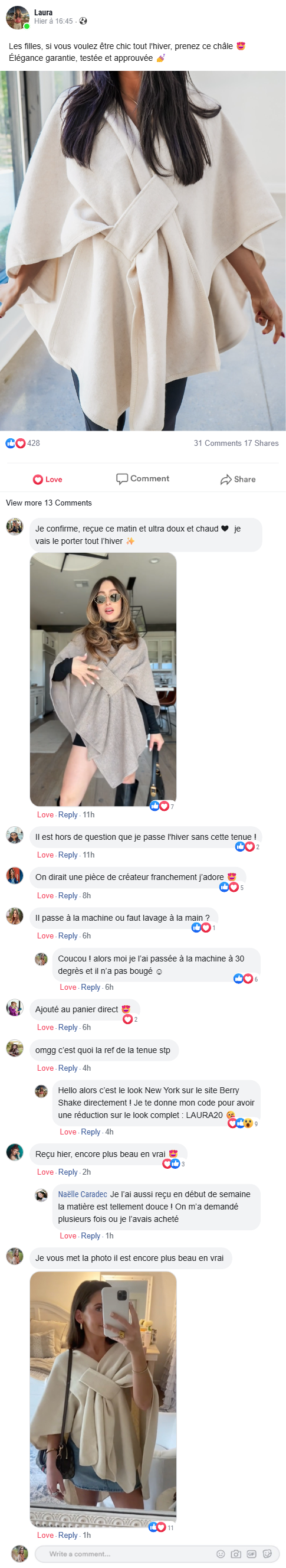Screen dimensions: 286x1568
Task: Toggle Love on 'Ajouté au panier direct' comment
Action: [x=45, y=1027]
